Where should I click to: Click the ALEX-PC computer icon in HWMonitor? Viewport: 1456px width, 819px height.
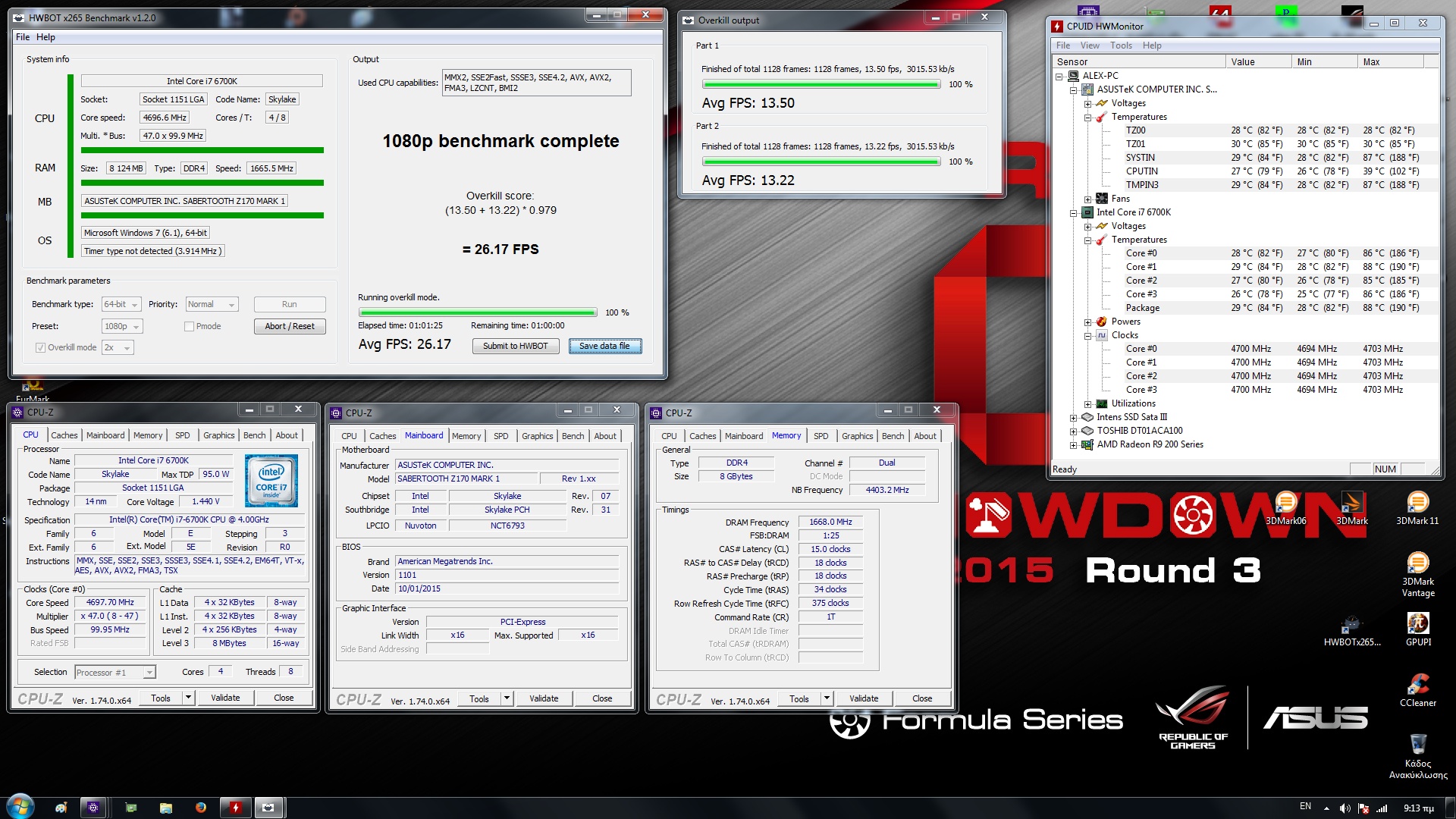tap(1073, 76)
